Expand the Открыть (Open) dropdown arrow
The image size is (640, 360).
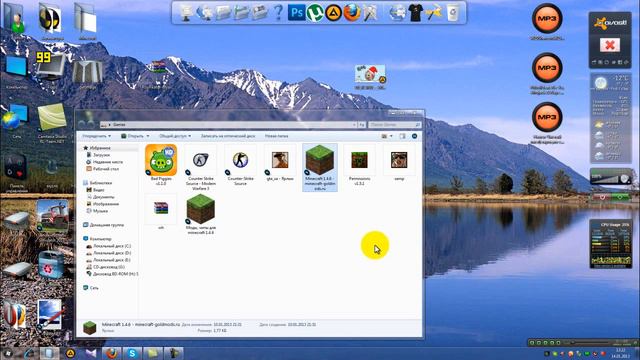point(148,136)
